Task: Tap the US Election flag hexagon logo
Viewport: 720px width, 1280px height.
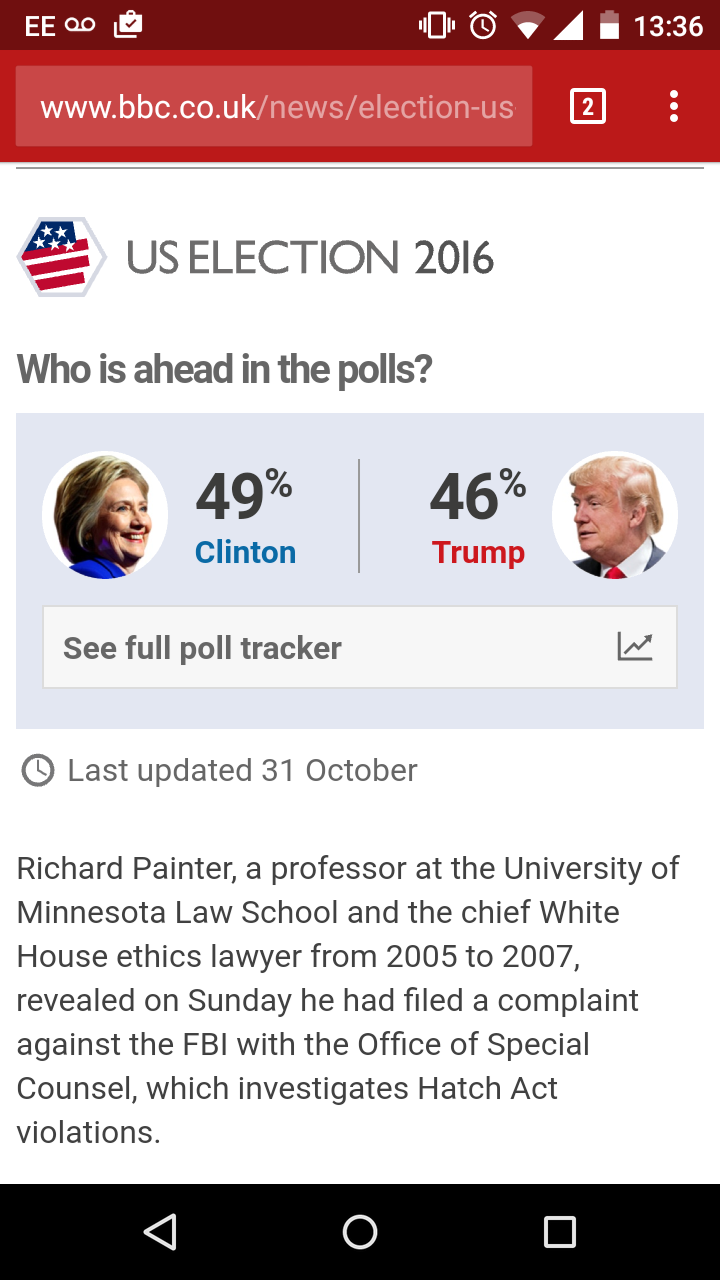Action: [x=62, y=257]
